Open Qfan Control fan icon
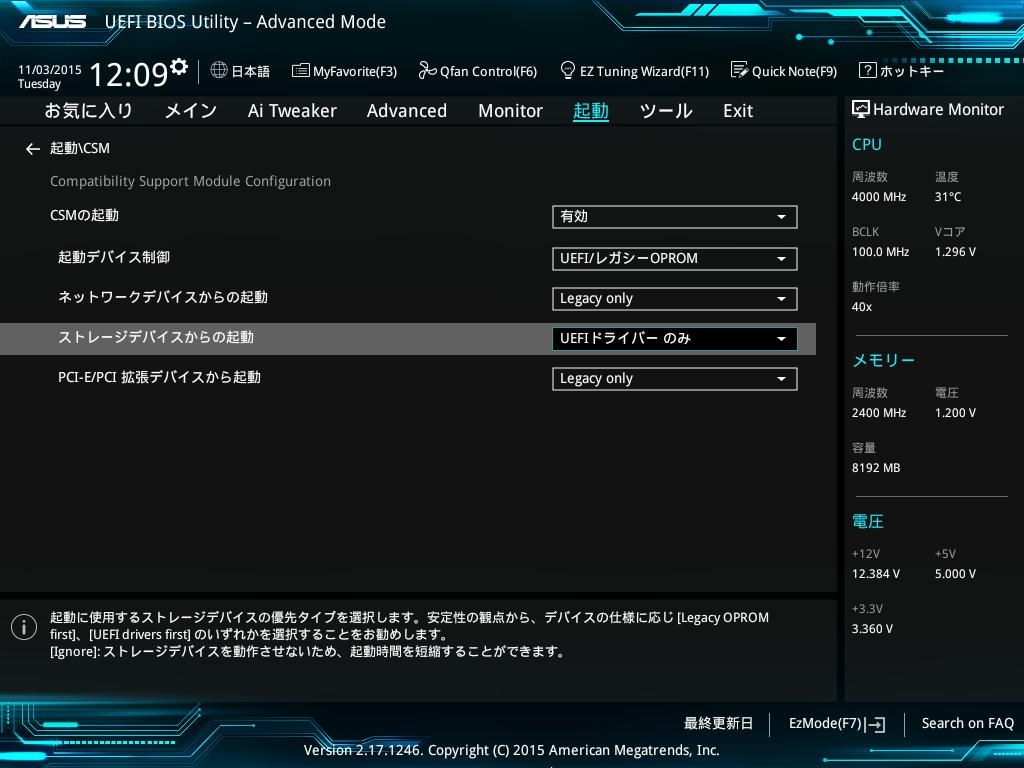This screenshot has height=768, width=1024. click(x=427, y=70)
